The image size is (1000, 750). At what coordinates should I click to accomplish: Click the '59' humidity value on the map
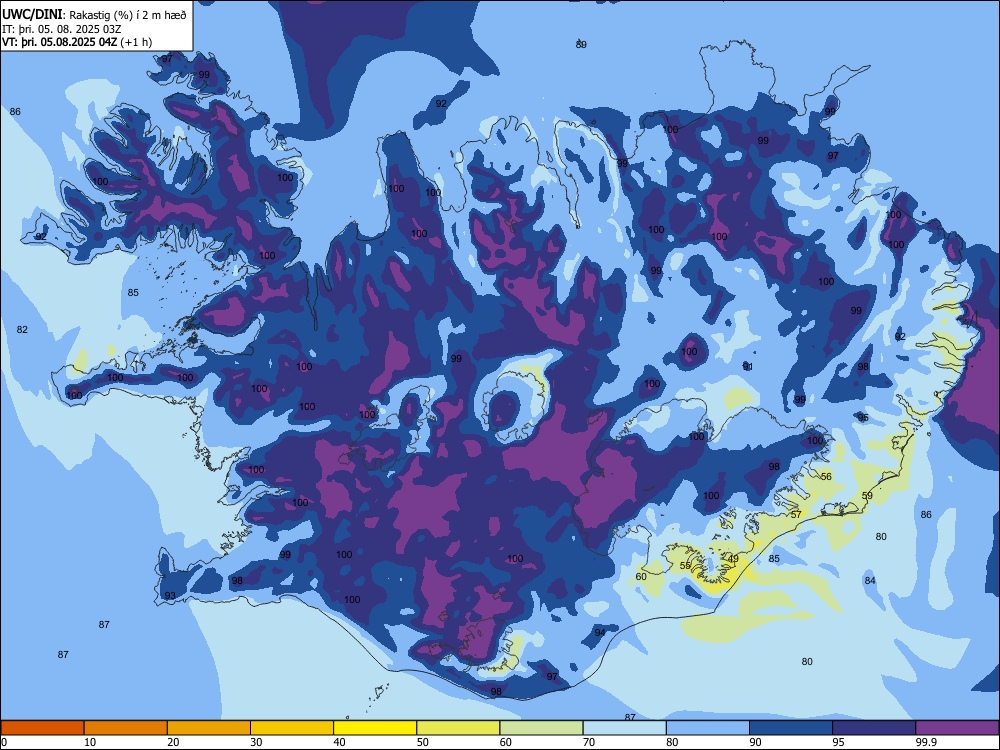pos(867,496)
